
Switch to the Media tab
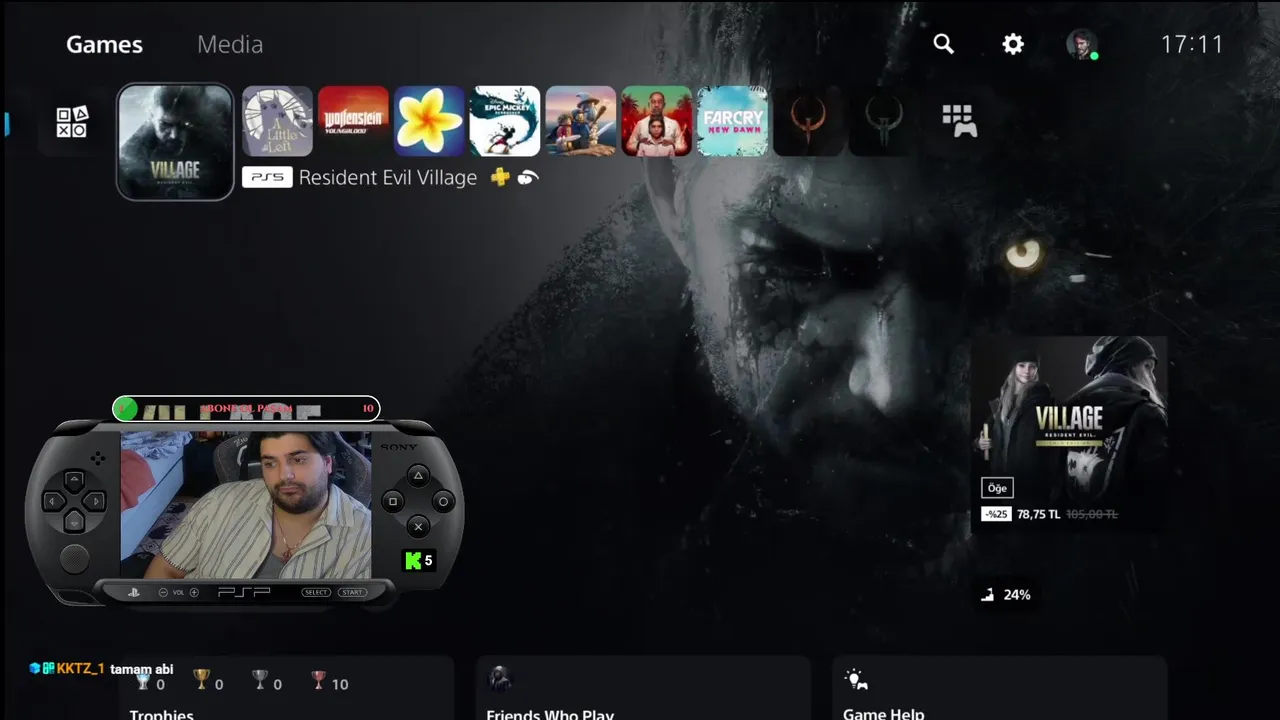pos(230,45)
